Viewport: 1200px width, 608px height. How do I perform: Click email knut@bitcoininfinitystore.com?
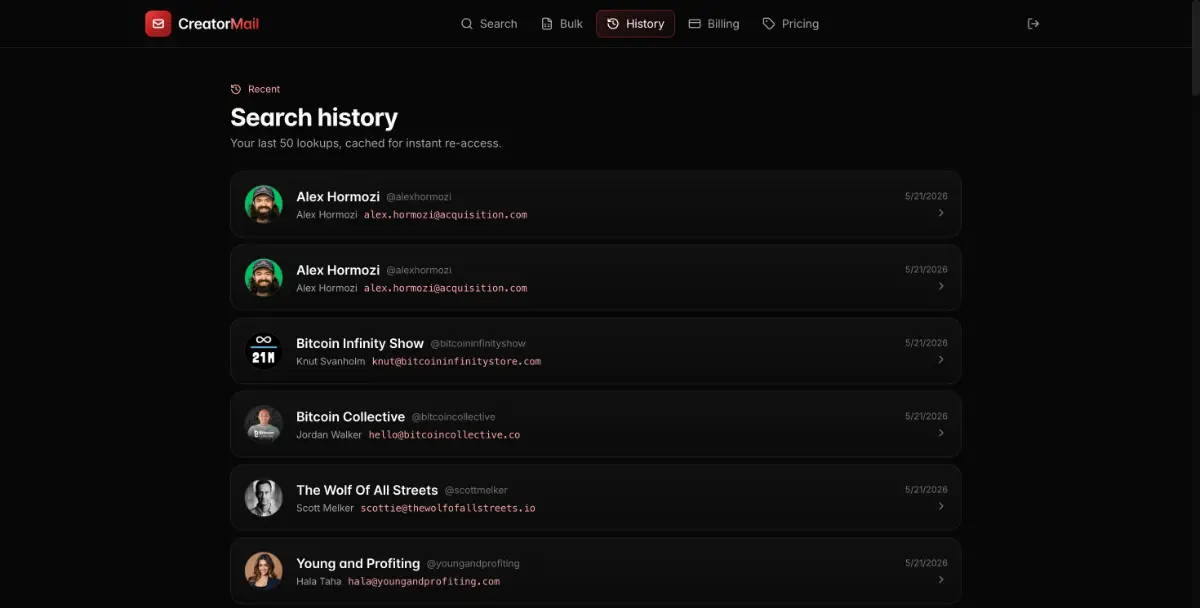point(456,361)
